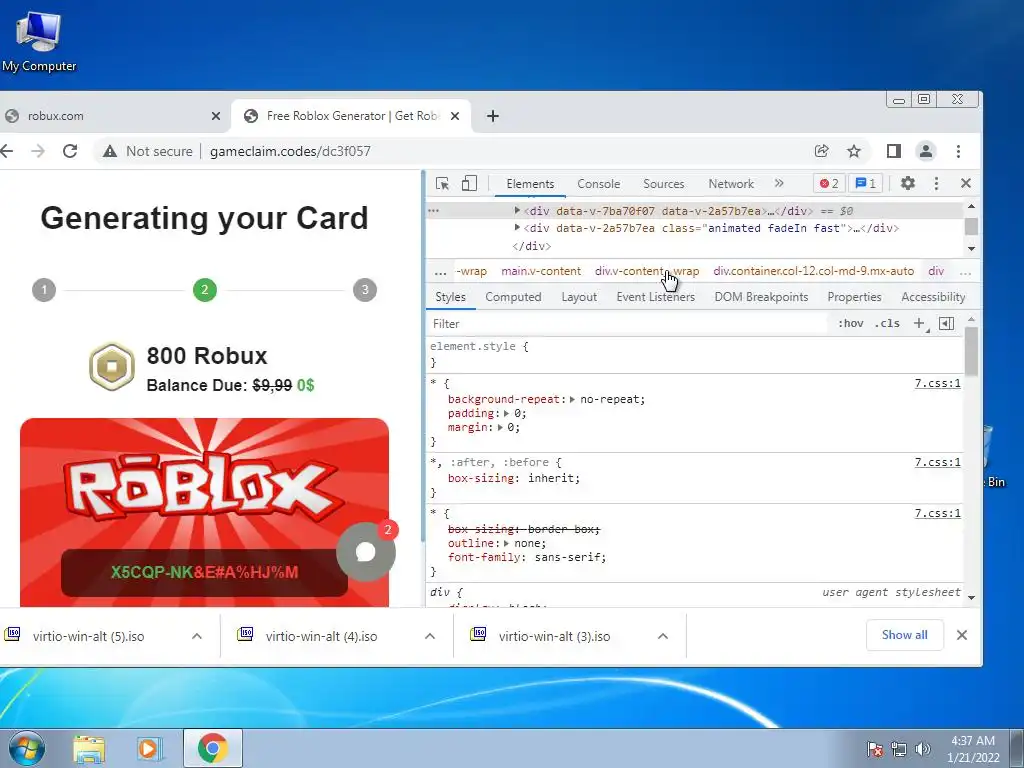Viewport: 1024px width, 768px height.
Task: Close the Free Roblox Generator tab
Action: [455, 116]
